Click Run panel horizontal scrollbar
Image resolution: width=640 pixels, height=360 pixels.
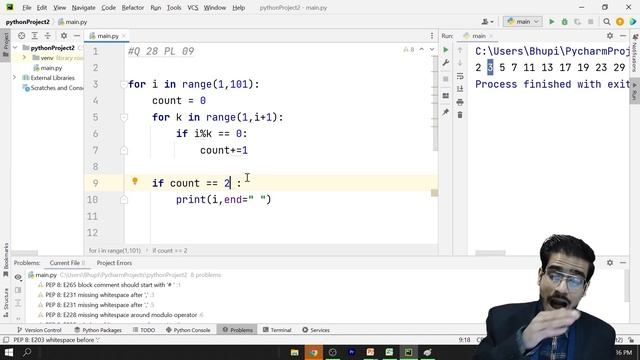(x=491, y=253)
